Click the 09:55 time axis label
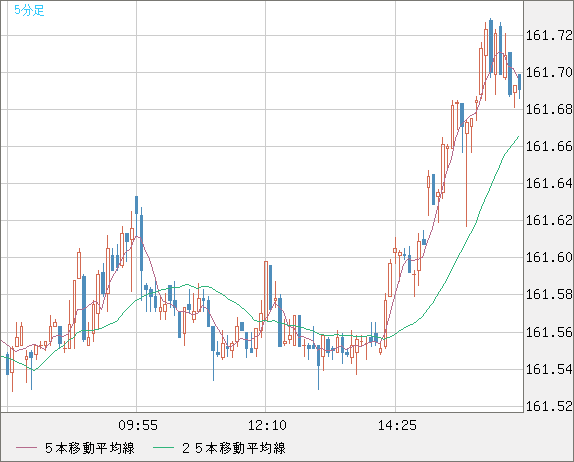The width and height of the screenshot is (574, 462). (x=138, y=425)
